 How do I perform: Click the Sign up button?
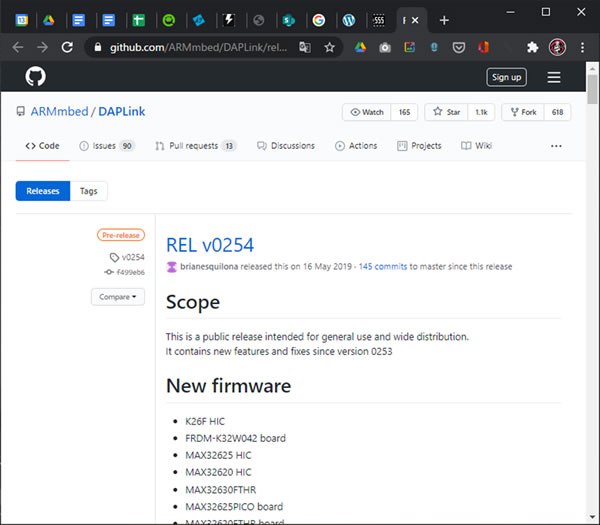[506, 77]
